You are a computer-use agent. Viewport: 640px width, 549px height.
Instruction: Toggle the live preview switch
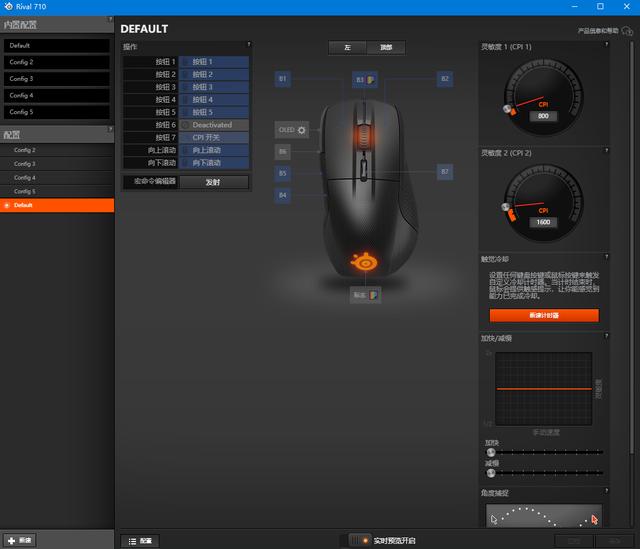[360, 540]
